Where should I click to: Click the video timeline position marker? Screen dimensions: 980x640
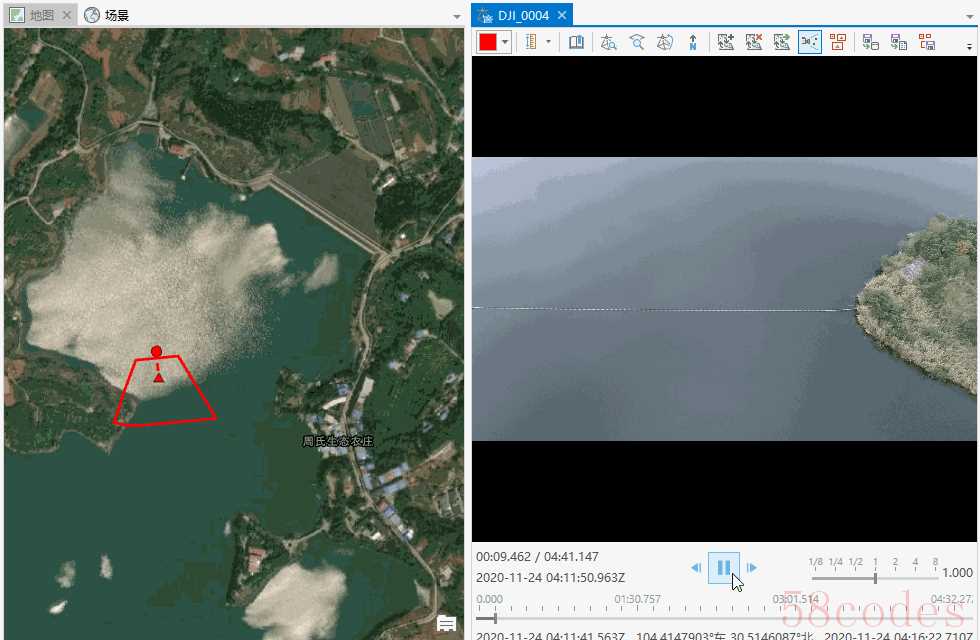pyautogui.click(x=493, y=618)
